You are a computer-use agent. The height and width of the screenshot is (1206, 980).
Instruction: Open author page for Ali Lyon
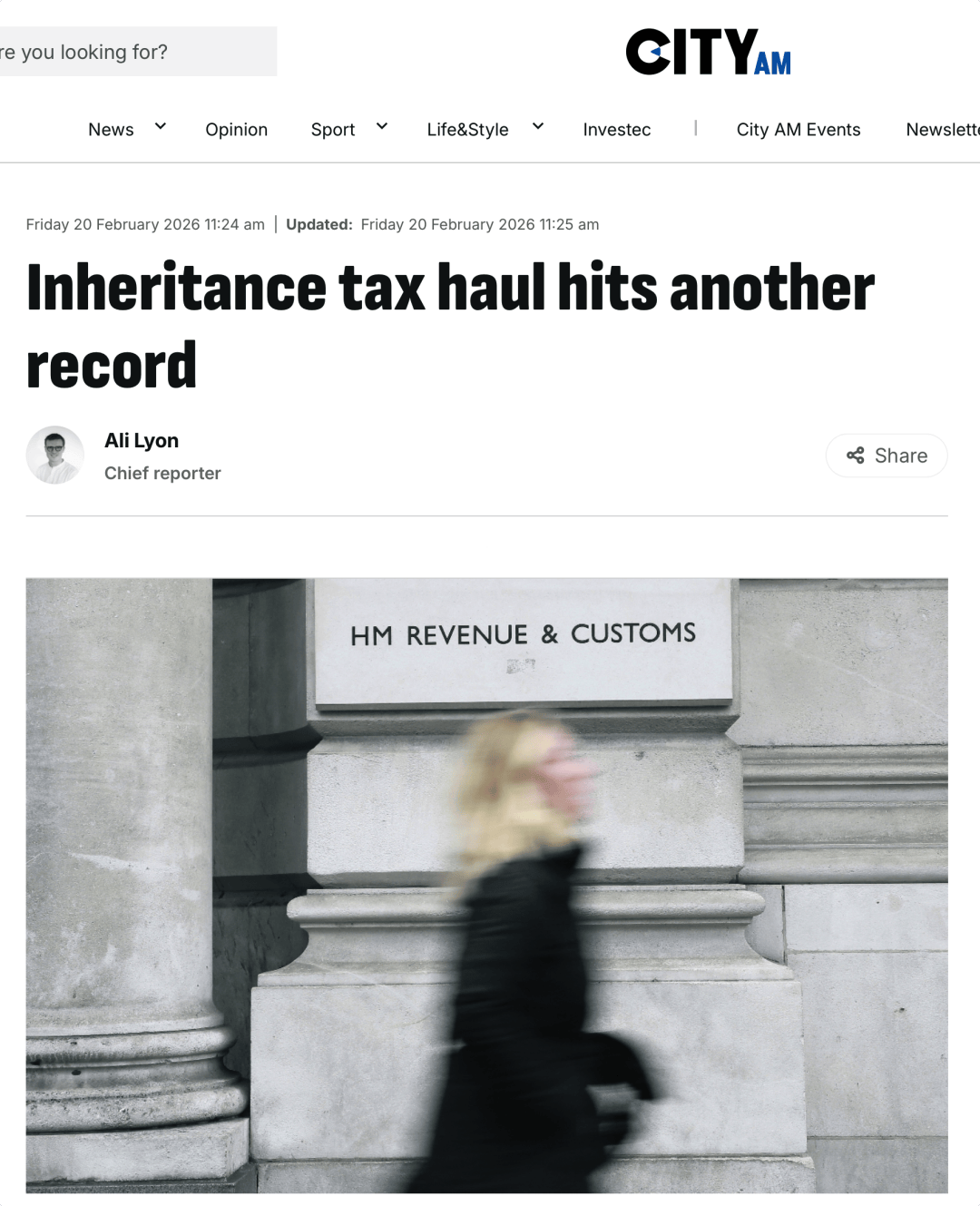coord(142,441)
